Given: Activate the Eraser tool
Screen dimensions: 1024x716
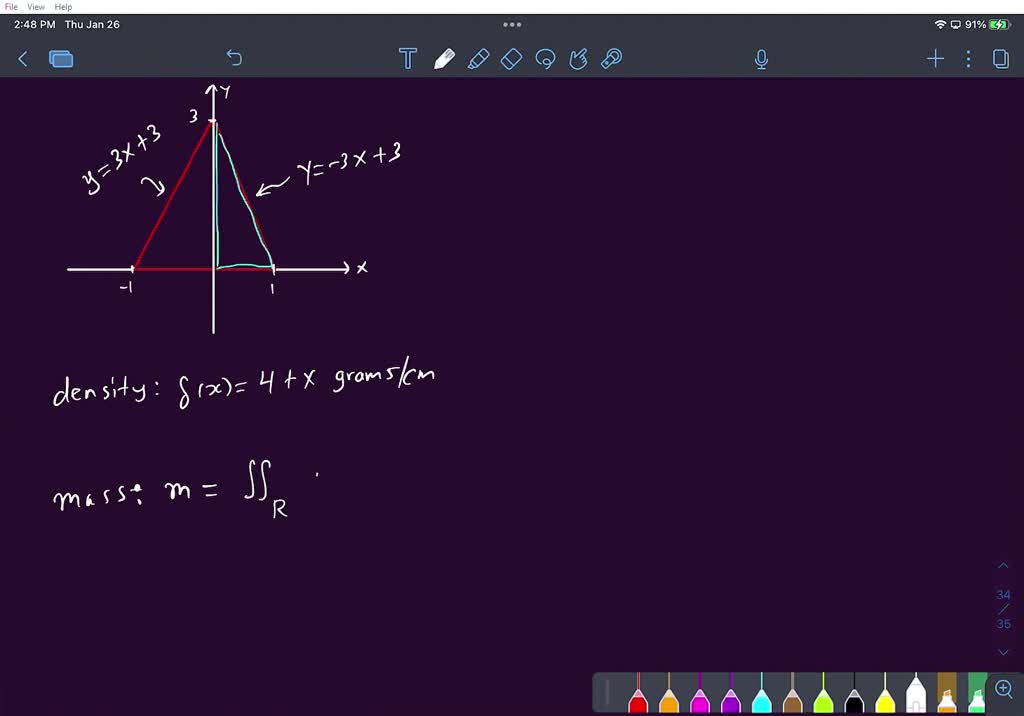Looking at the screenshot, I should click(511, 59).
